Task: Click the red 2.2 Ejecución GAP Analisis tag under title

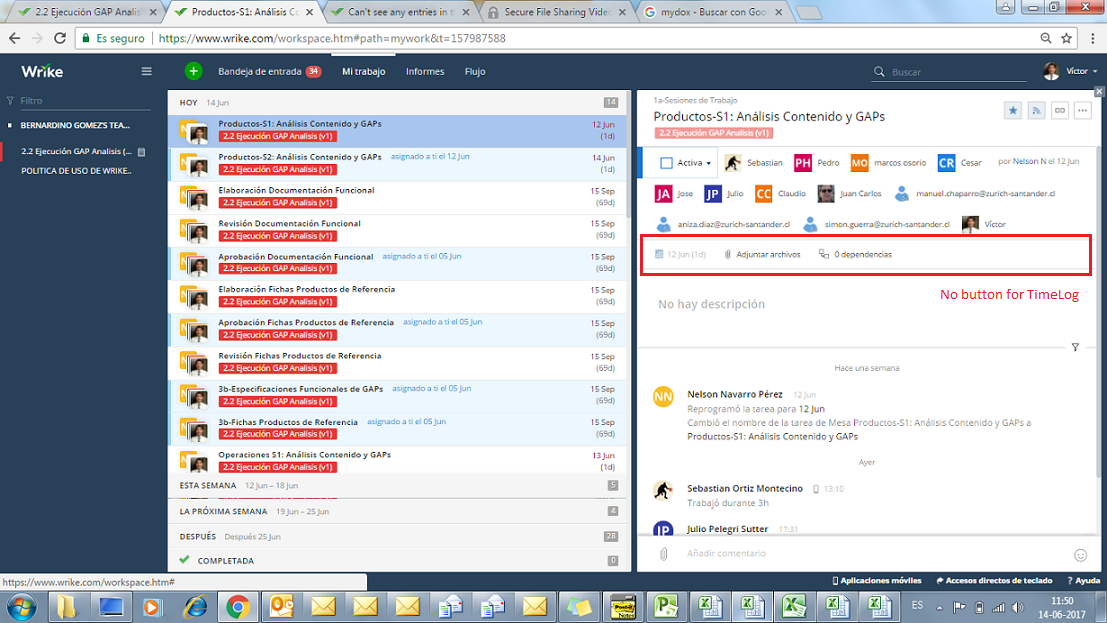Action: pos(713,133)
